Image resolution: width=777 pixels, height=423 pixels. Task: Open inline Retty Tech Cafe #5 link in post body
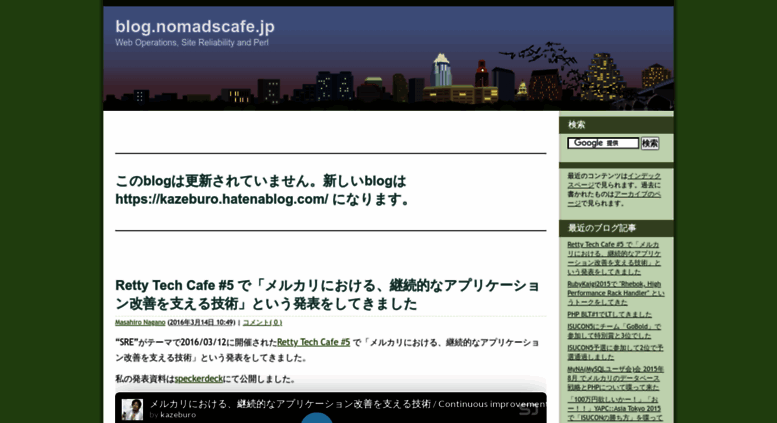313,342
